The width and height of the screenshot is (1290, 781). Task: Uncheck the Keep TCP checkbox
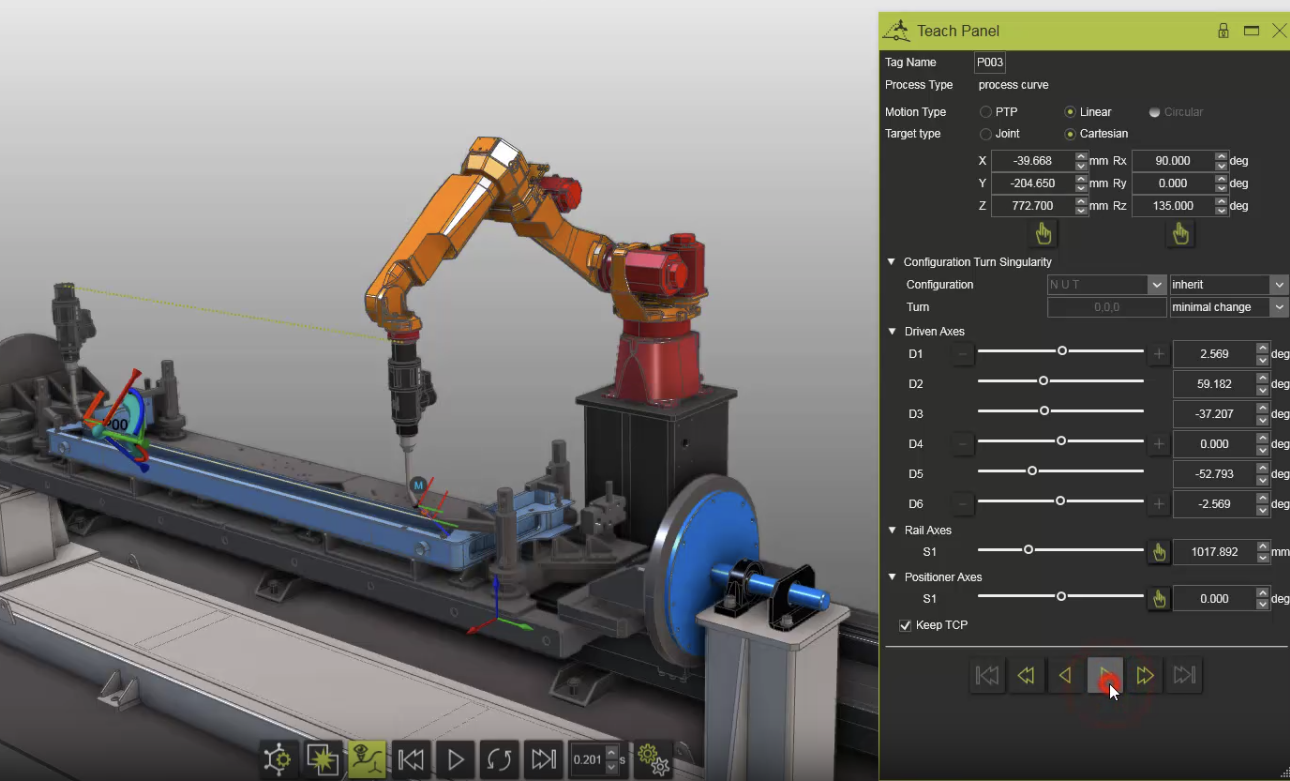906,626
